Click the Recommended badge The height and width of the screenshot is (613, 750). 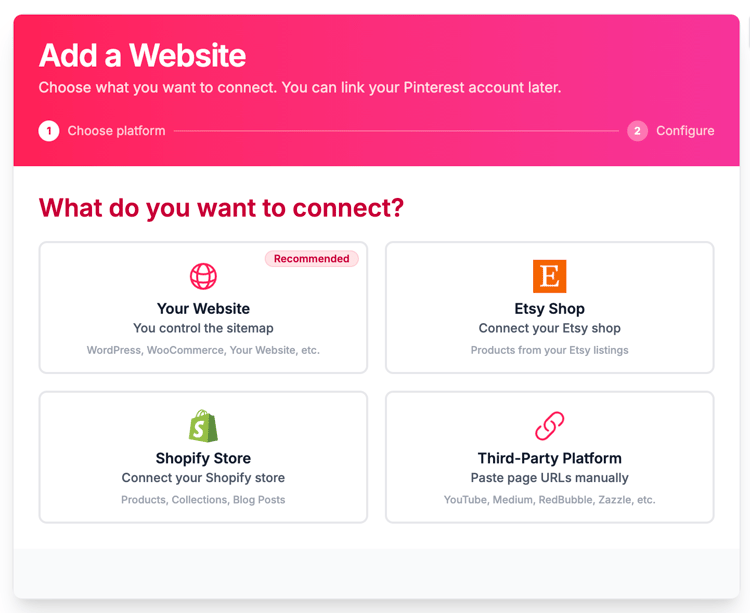pos(311,259)
